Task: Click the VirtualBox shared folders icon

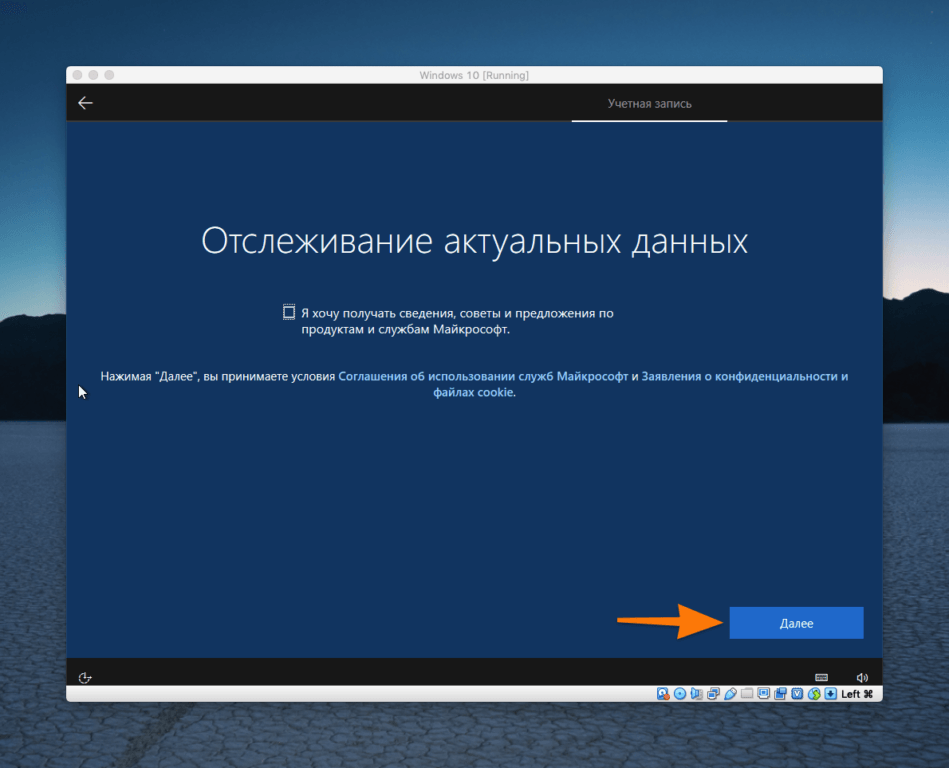Action: point(747,694)
